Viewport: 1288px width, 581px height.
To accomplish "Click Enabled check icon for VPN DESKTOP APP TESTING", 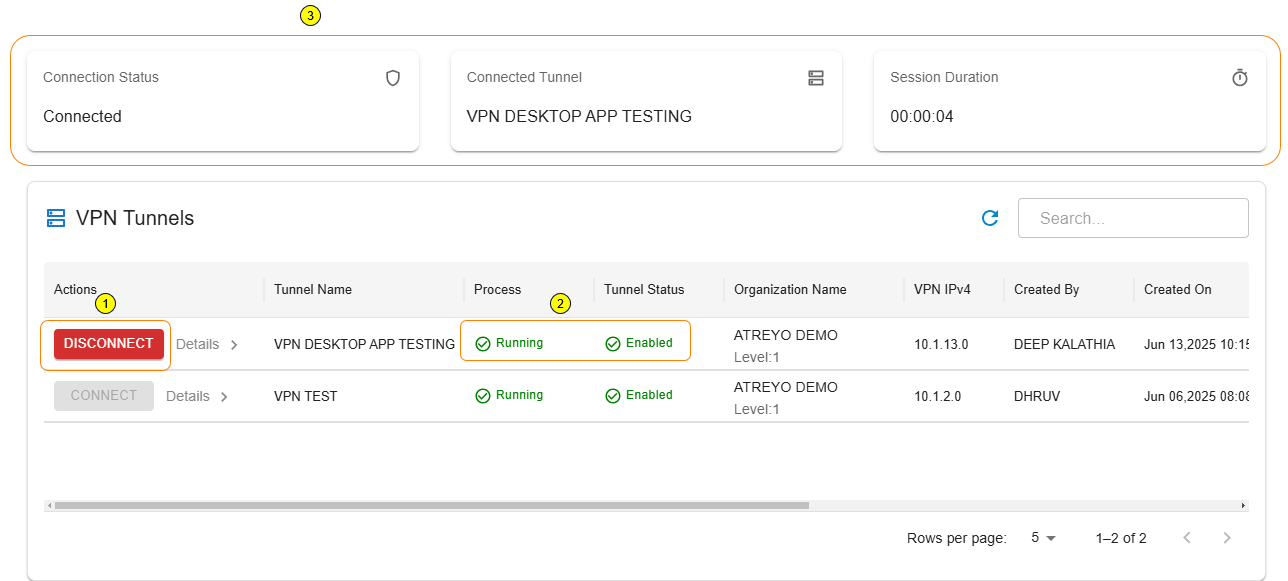I will tap(613, 344).
